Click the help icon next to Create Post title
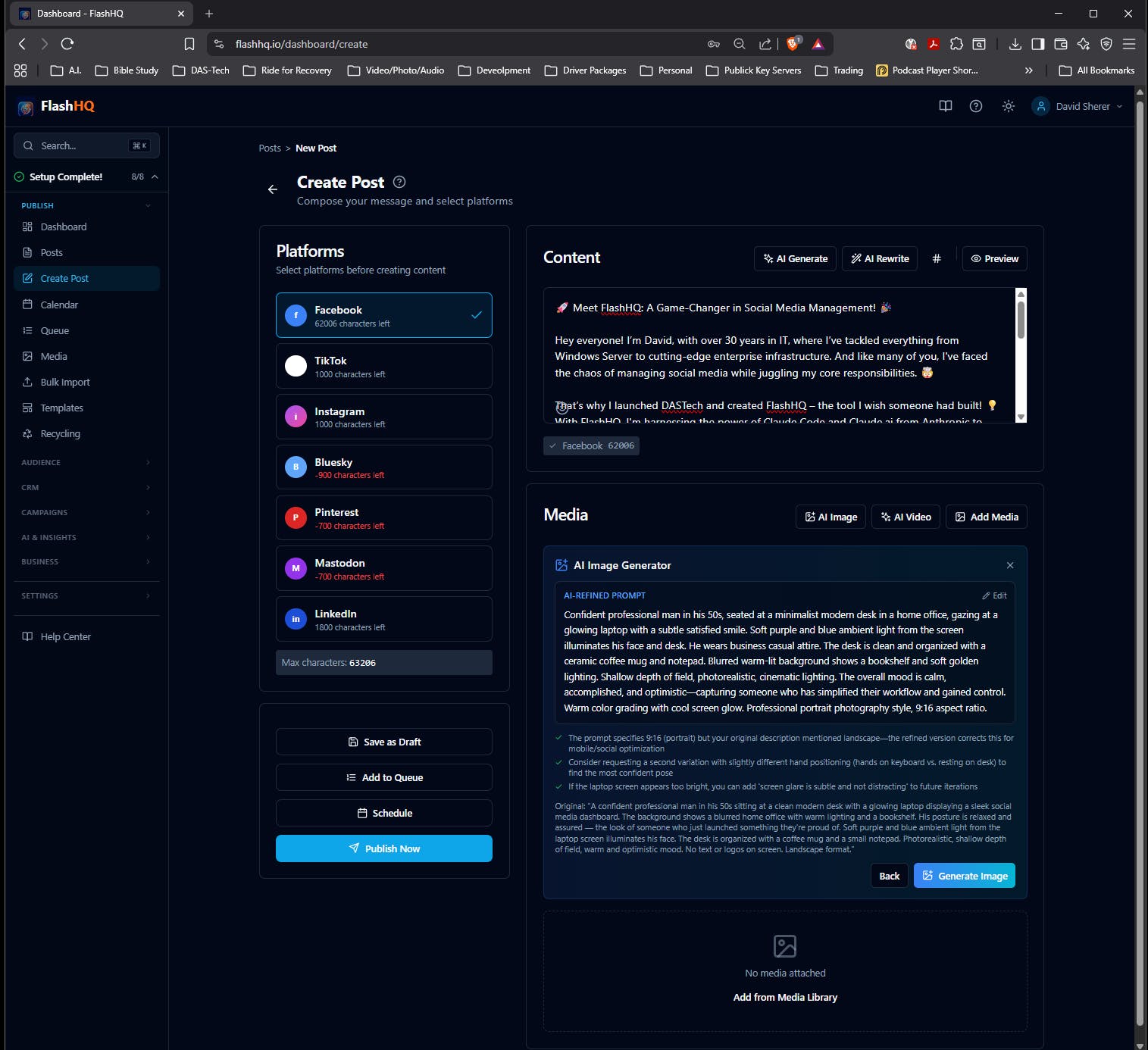 (399, 182)
